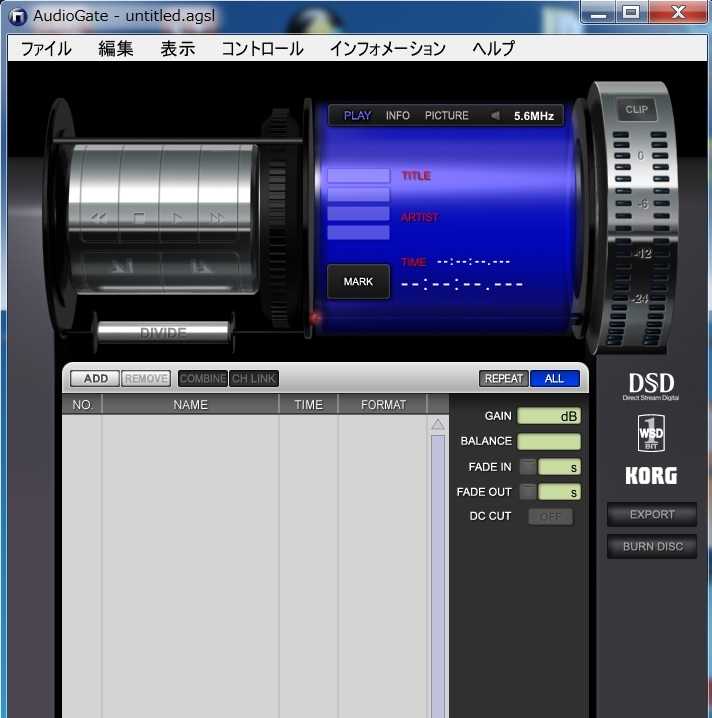Click the TIME column header
Screen dimensions: 712x718
point(309,405)
